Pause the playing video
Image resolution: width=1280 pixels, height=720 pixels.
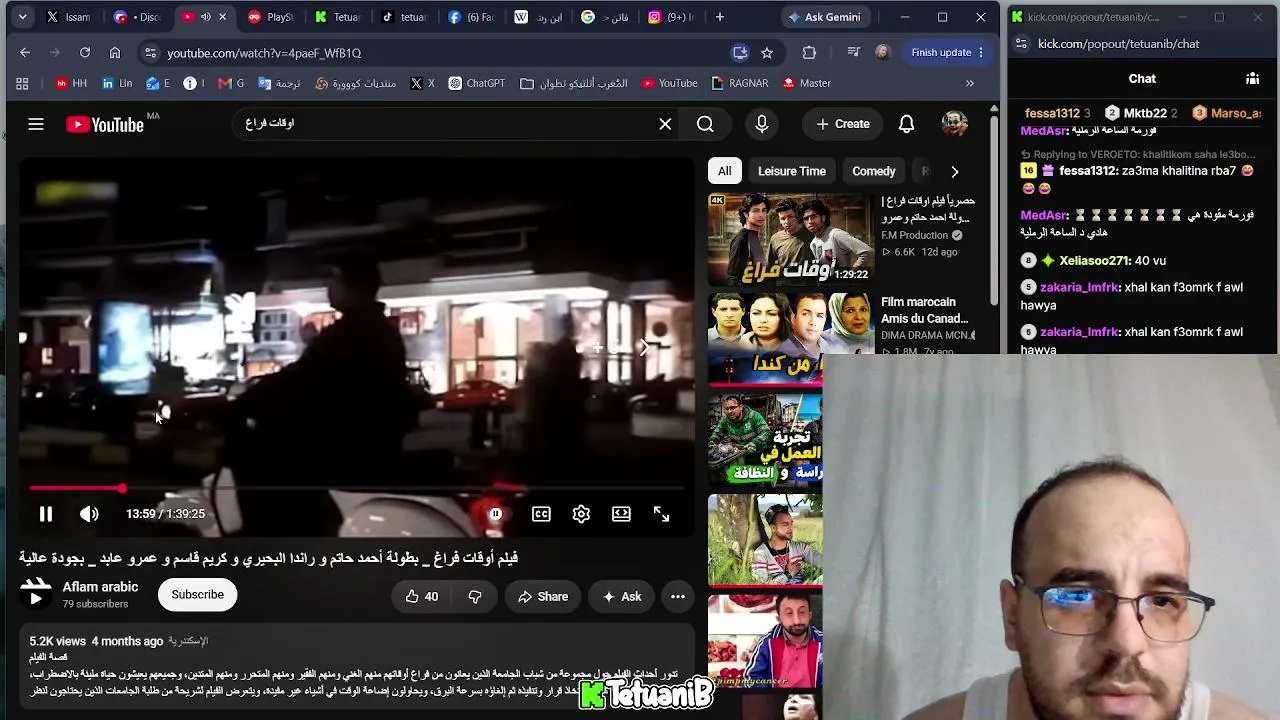46,514
